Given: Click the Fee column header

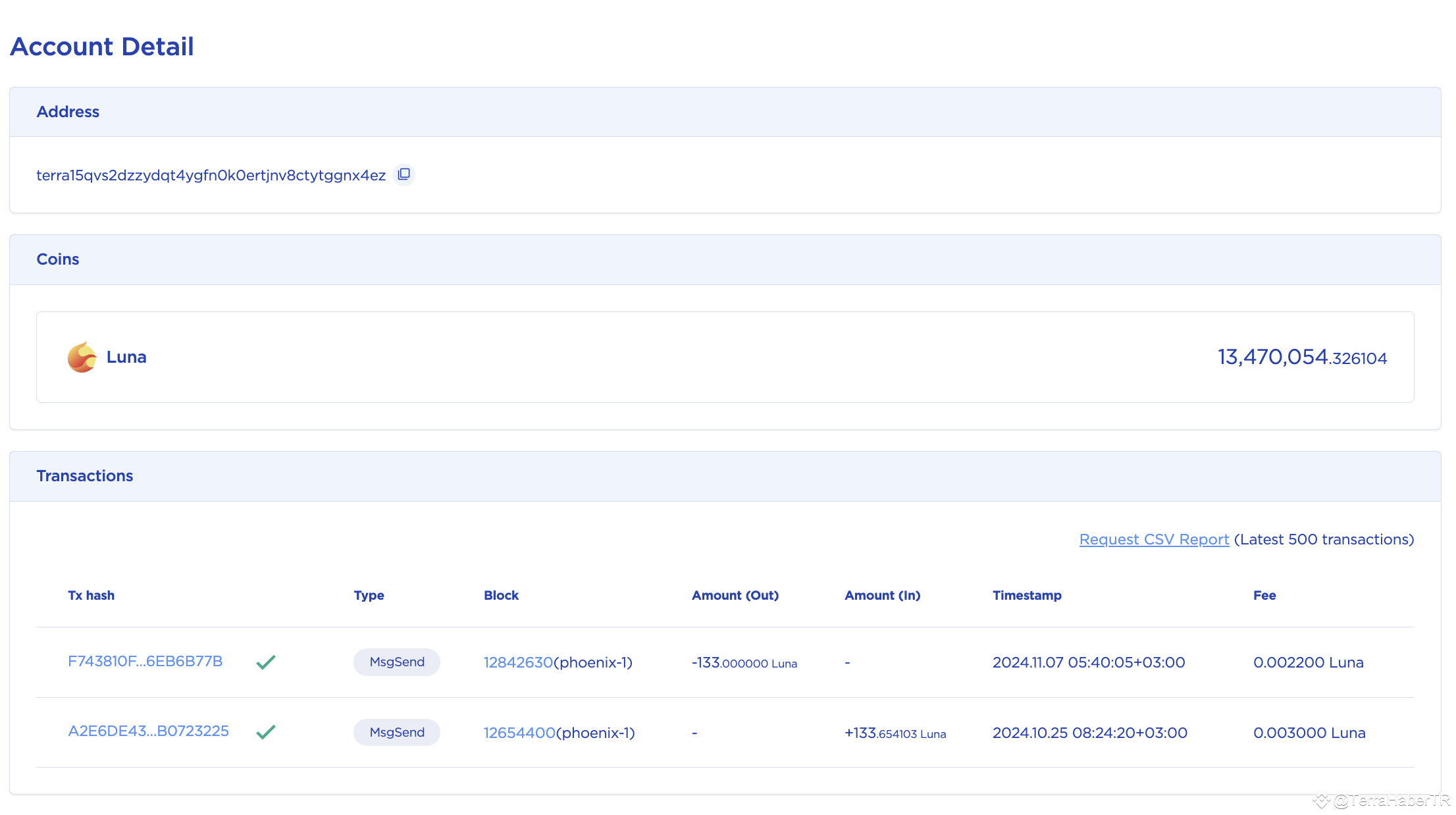Looking at the screenshot, I should tap(1264, 595).
